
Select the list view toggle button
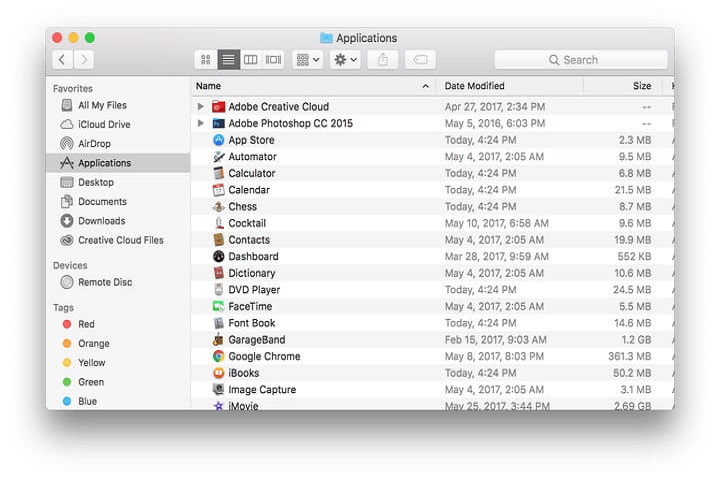tap(228, 60)
